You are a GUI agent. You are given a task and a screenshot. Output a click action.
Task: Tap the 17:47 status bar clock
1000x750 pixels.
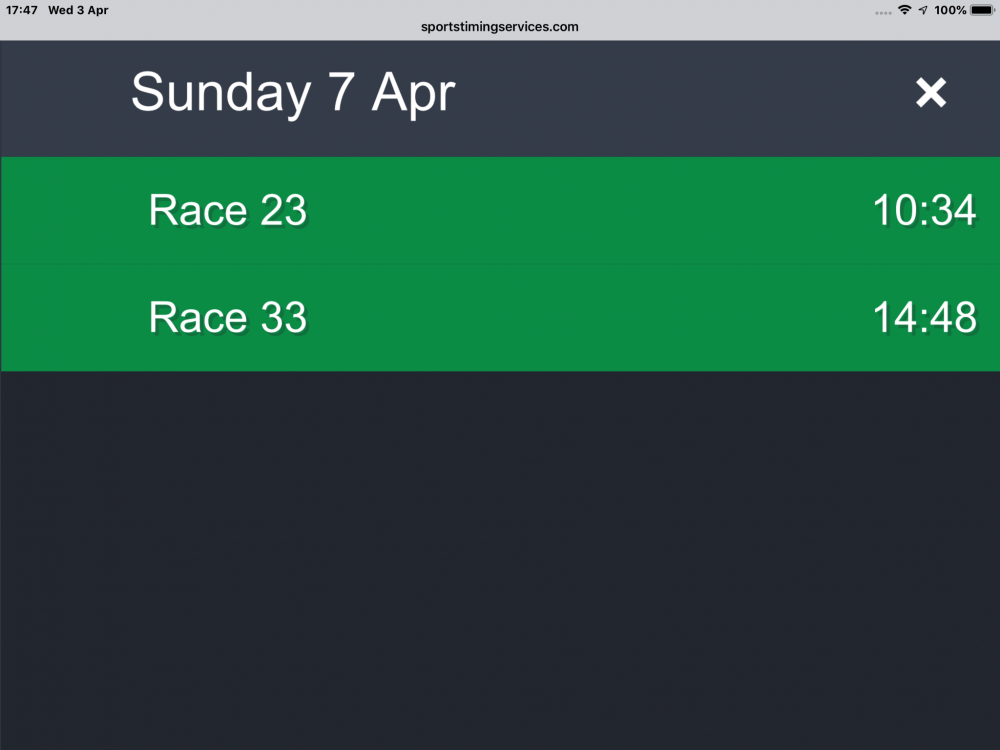(22, 10)
